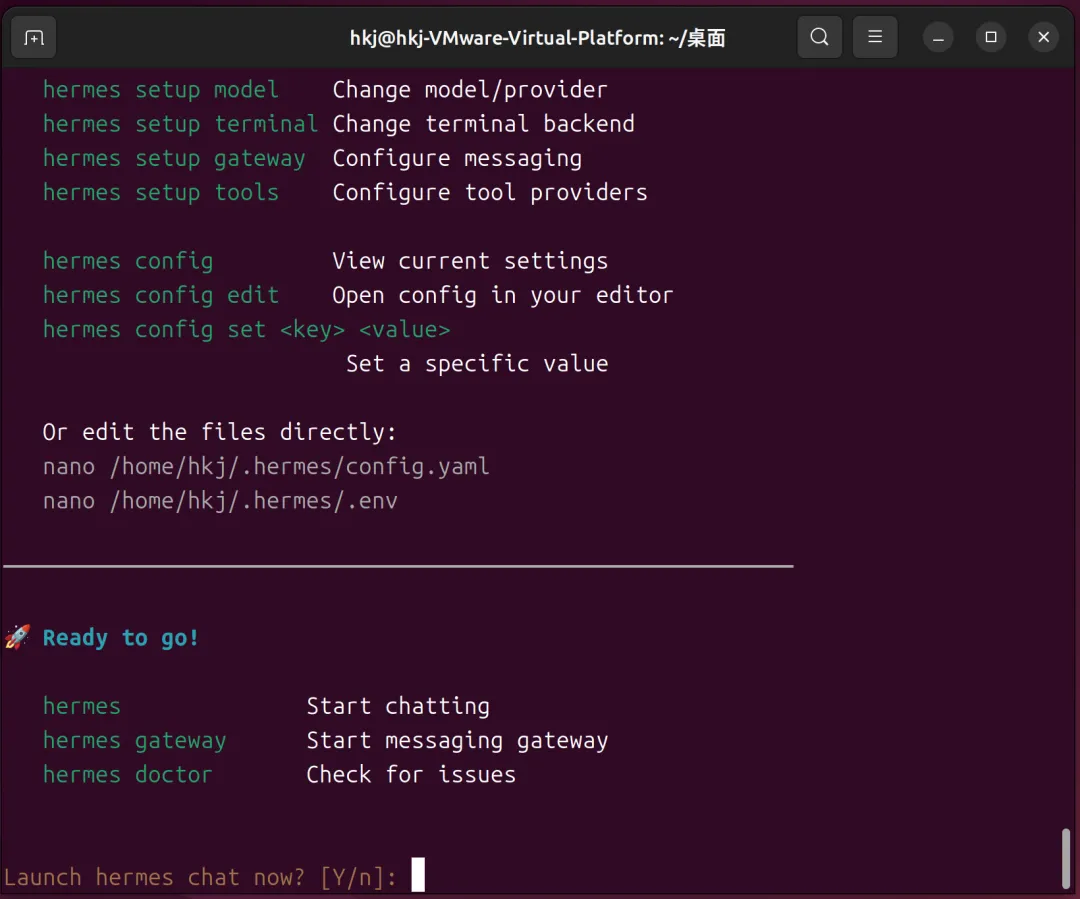The height and width of the screenshot is (899, 1080).
Task: Click 'Configure messaging' description
Action: (457, 158)
